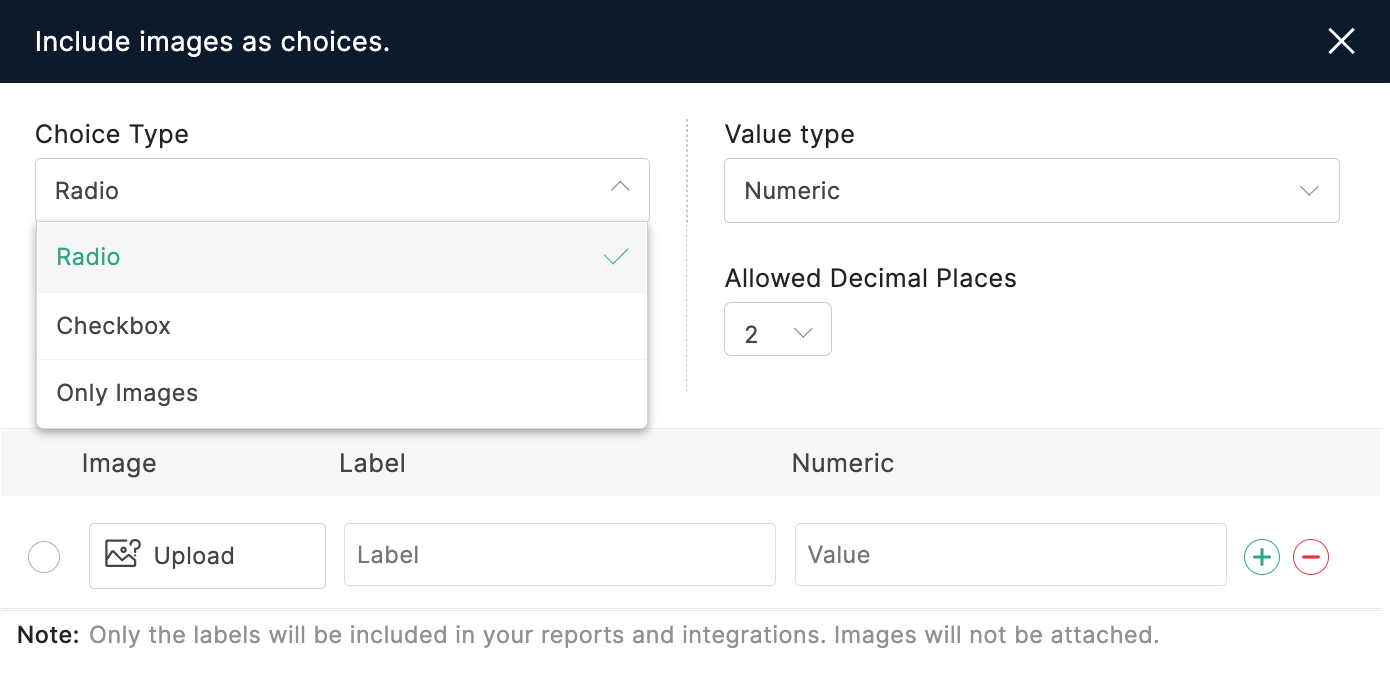Click the Allowed Decimal Places chevron arrow
The height and width of the screenshot is (694, 1390).
pos(802,334)
